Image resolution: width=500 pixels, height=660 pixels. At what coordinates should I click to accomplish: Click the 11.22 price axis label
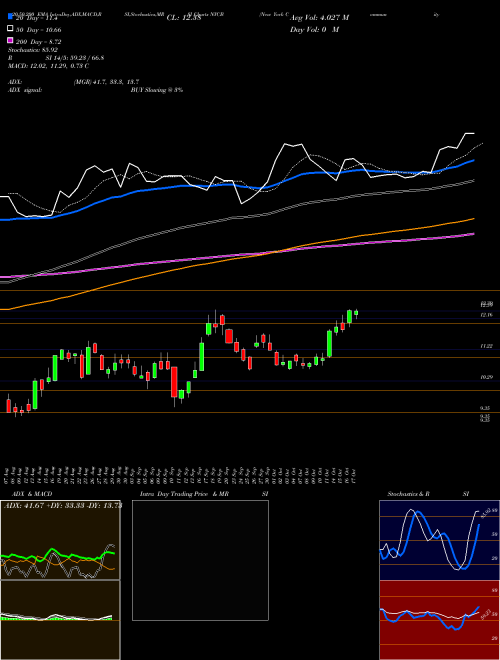487,346
